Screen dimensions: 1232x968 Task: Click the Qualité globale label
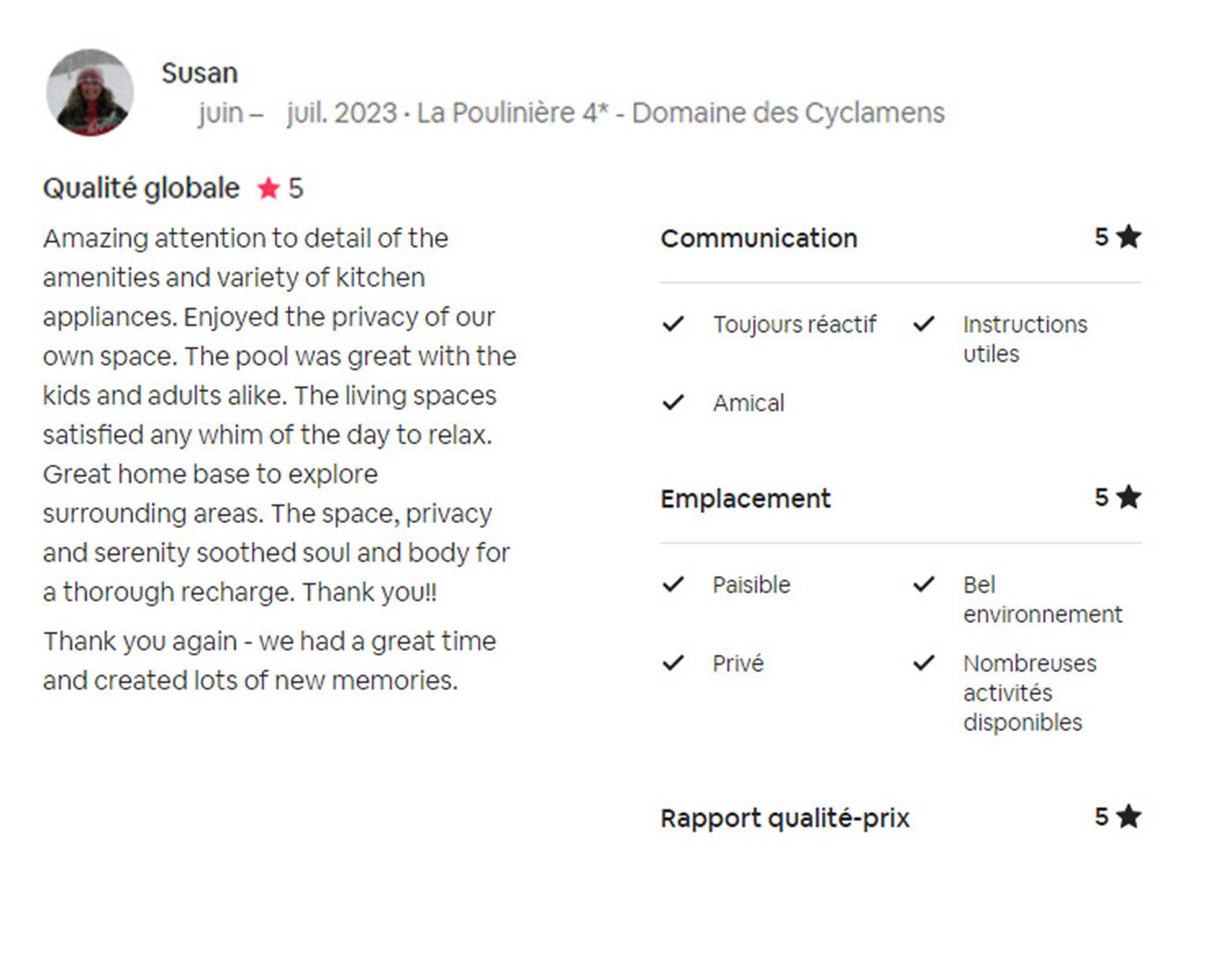[x=141, y=188]
